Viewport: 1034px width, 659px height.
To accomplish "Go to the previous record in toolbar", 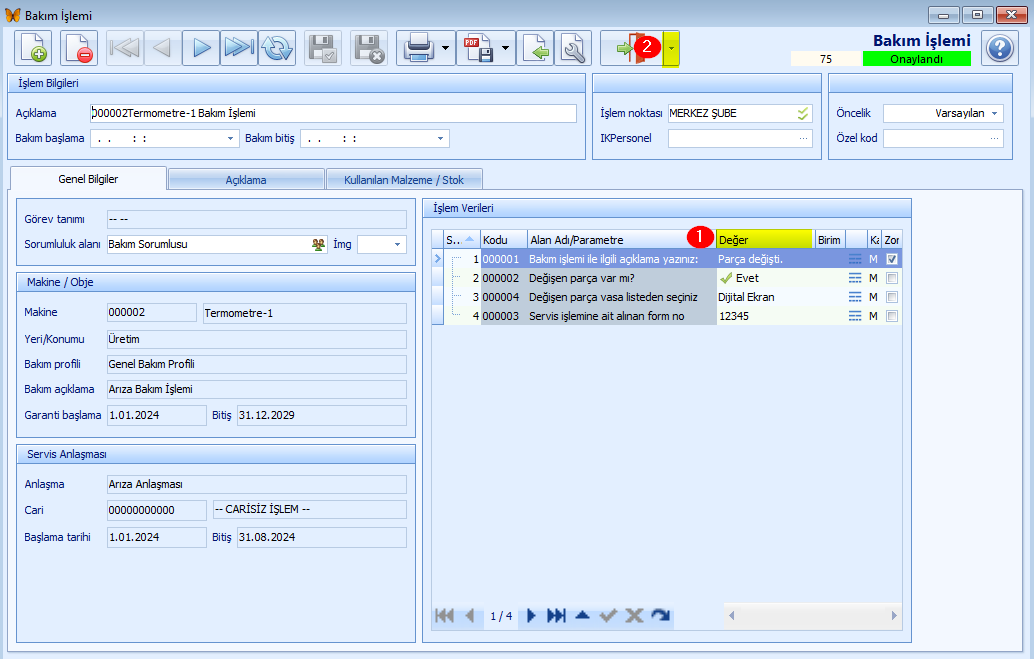I will [163, 48].
